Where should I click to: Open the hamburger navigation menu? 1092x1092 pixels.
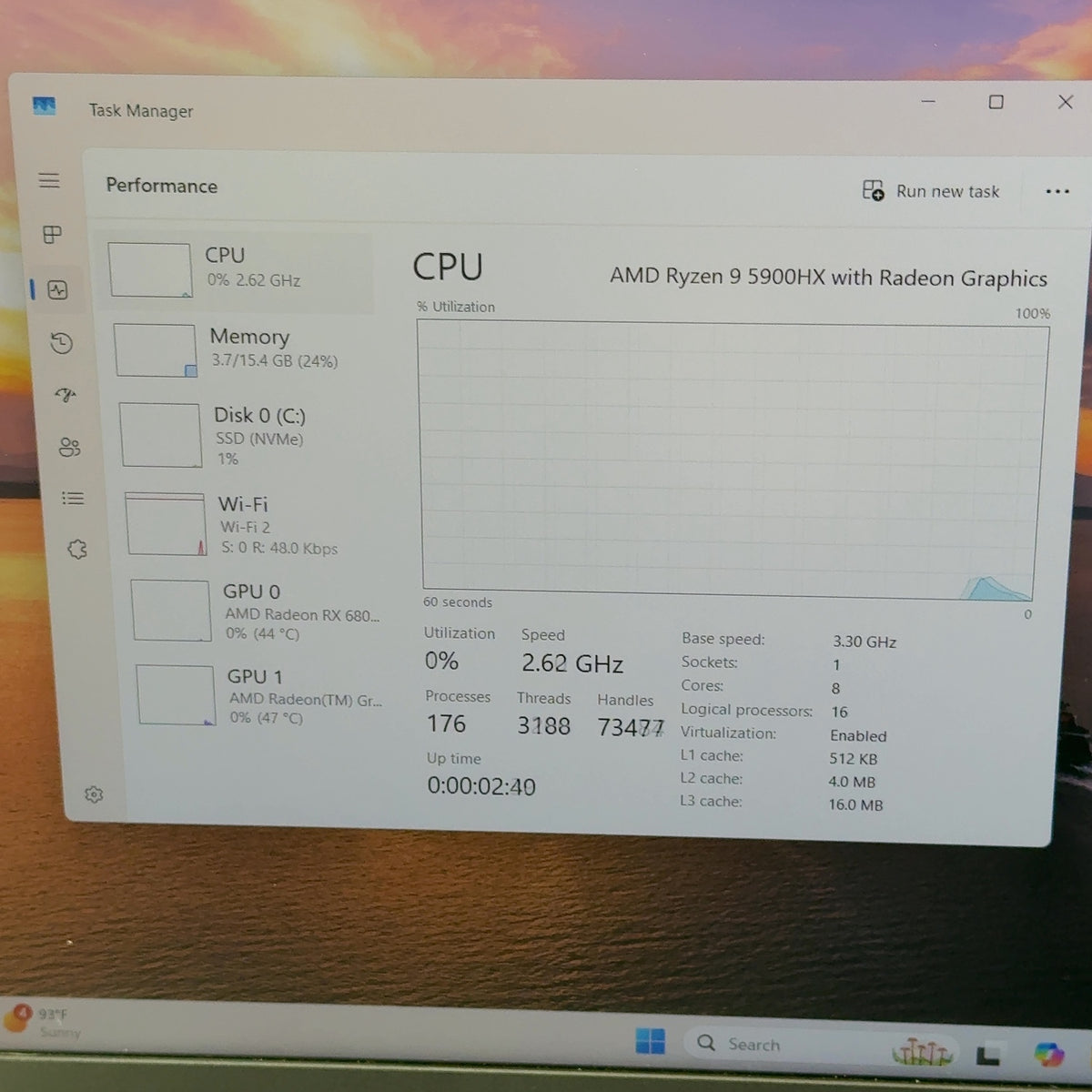(x=49, y=180)
